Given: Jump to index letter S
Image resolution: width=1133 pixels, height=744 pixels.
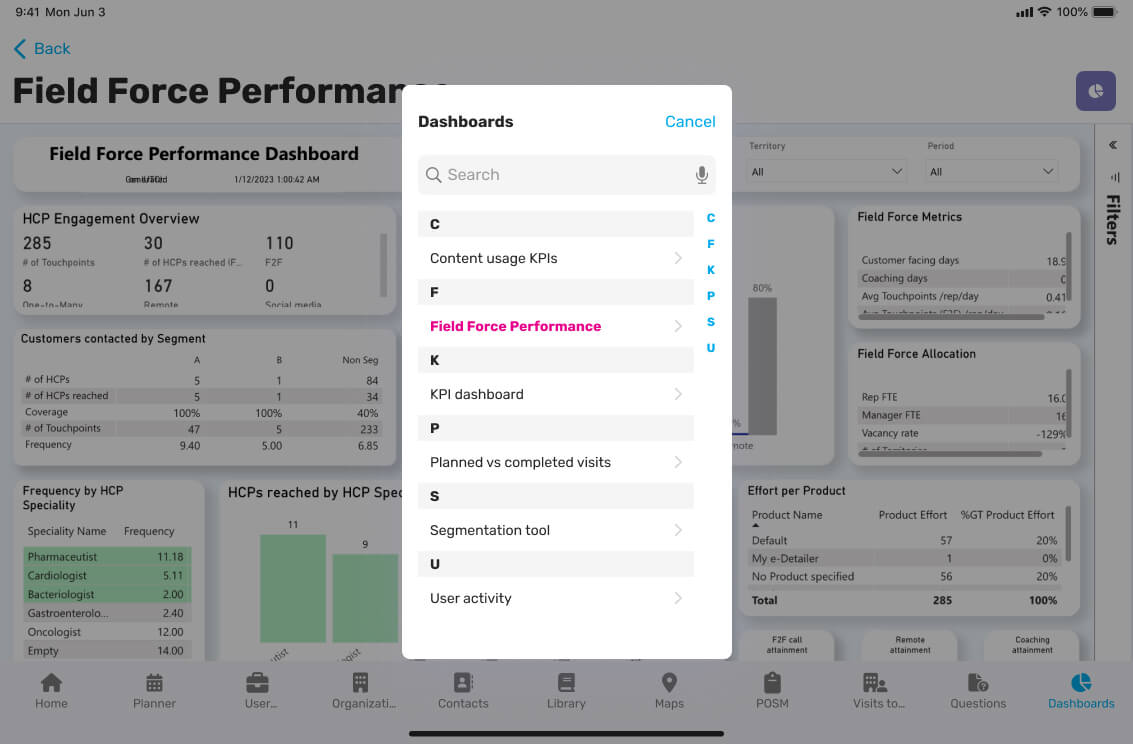Looking at the screenshot, I should point(710,322).
